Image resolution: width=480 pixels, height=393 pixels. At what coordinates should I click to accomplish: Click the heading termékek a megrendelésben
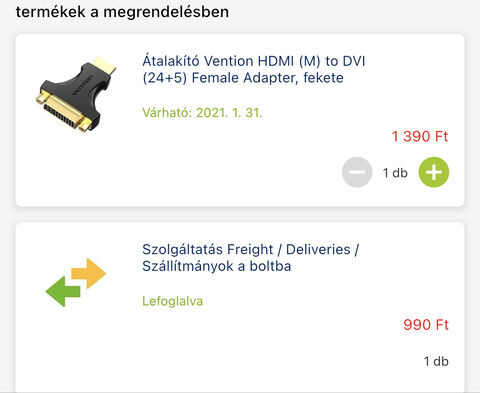(122, 12)
